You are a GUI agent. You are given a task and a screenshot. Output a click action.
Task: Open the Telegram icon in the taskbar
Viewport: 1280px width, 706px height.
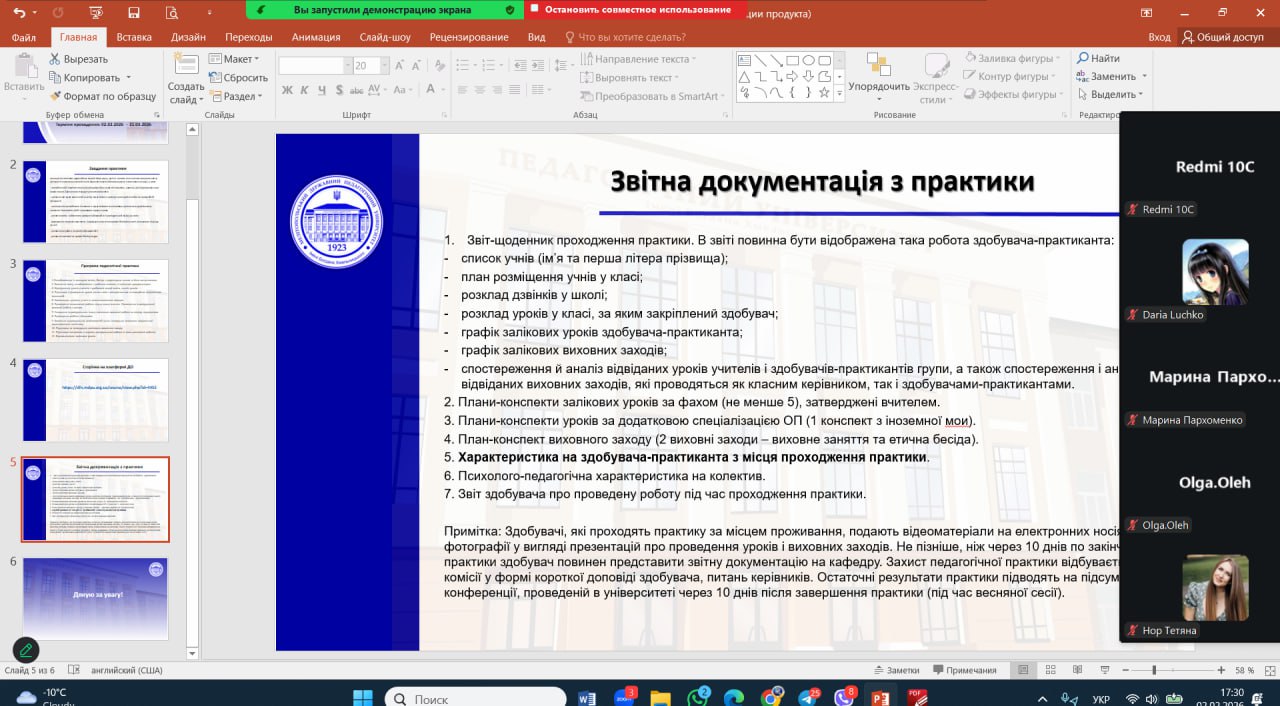tap(806, 698)
